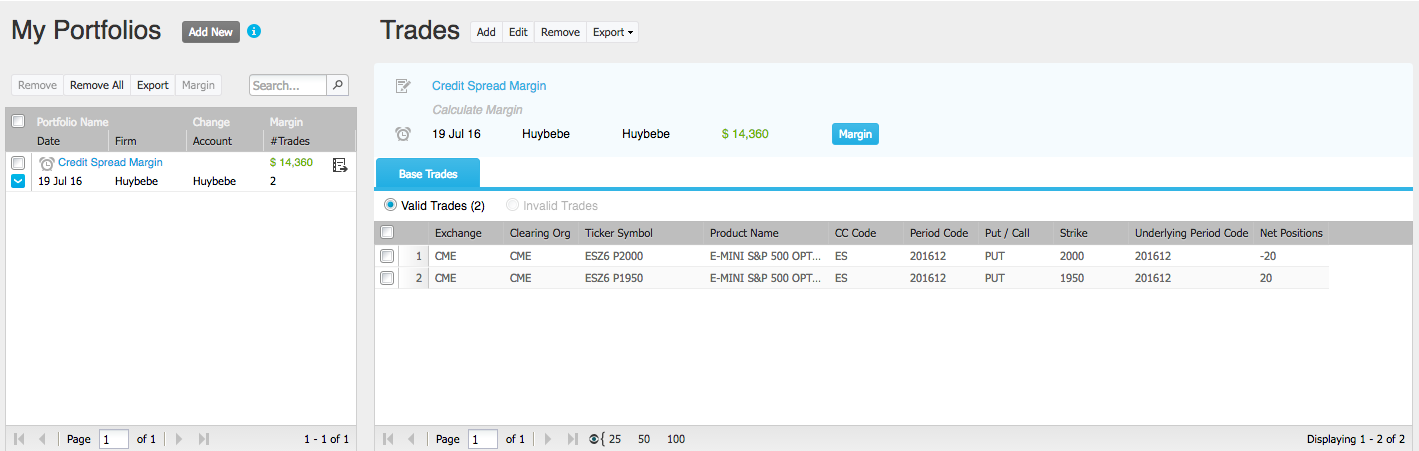Click the edit notepad icon in the Trades header

click(x=403, y=86)
